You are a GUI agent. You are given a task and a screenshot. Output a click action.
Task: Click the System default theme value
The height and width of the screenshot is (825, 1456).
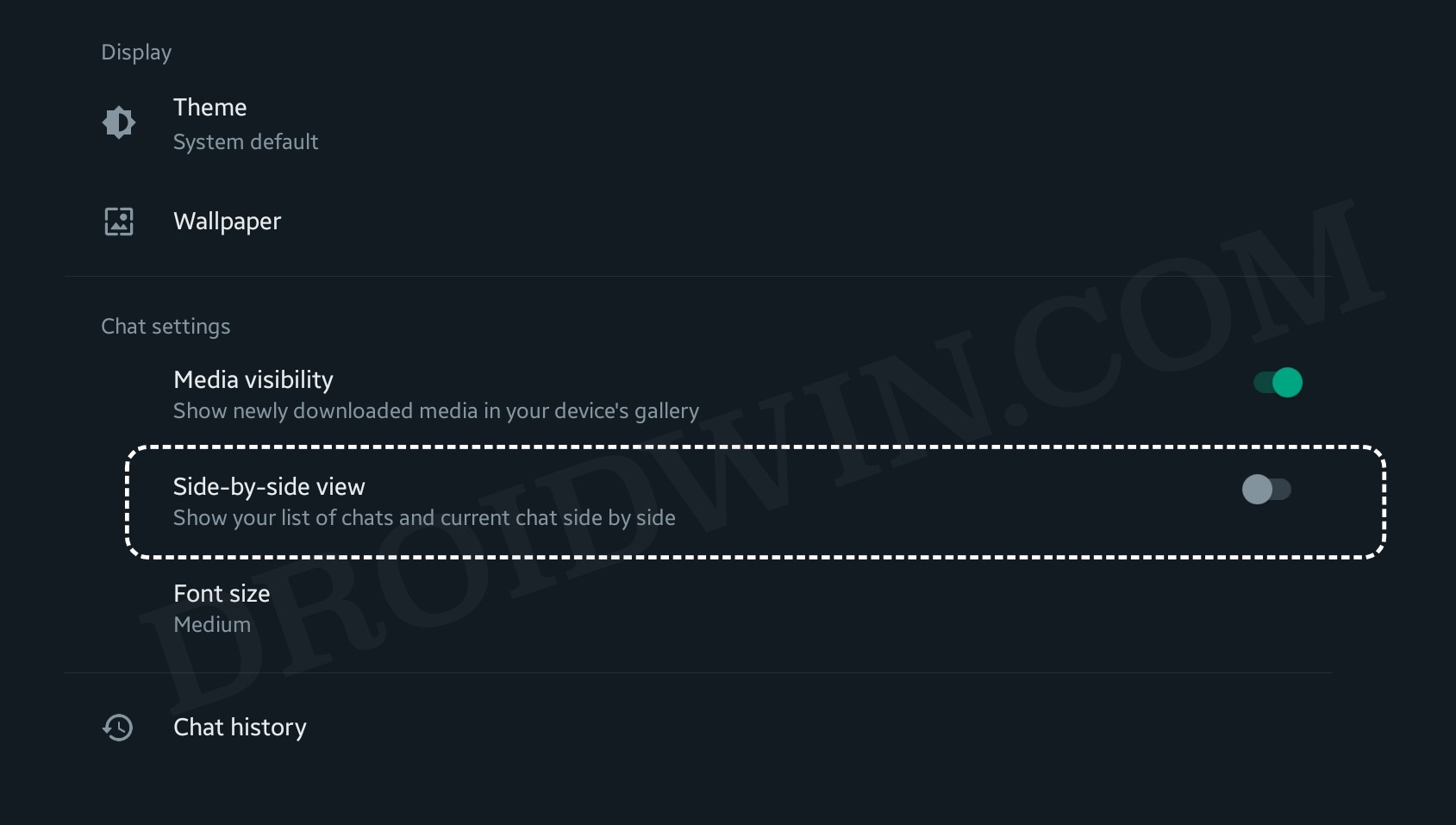[246, 142]
